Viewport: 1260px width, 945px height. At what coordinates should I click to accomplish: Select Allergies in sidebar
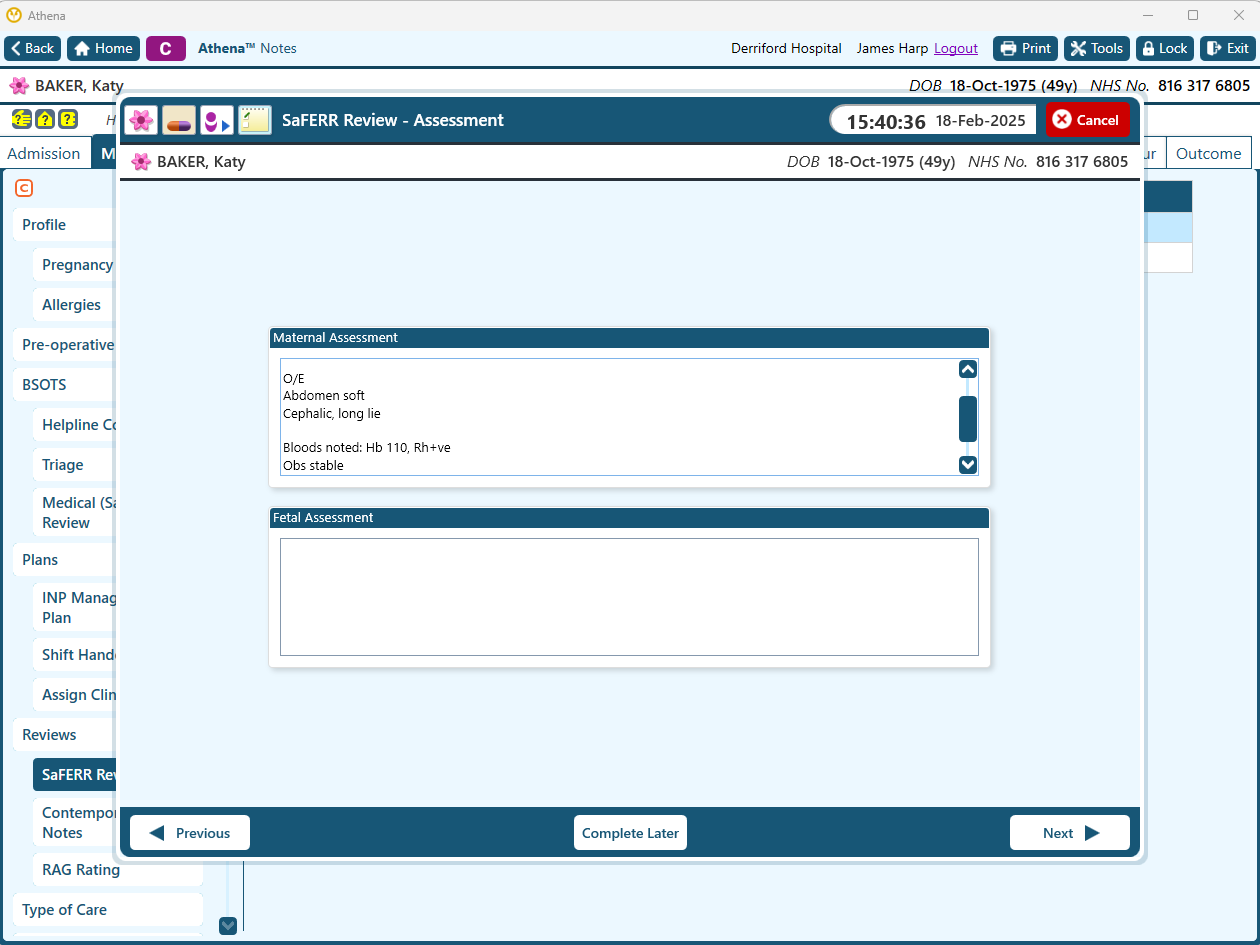click(74, 305)
